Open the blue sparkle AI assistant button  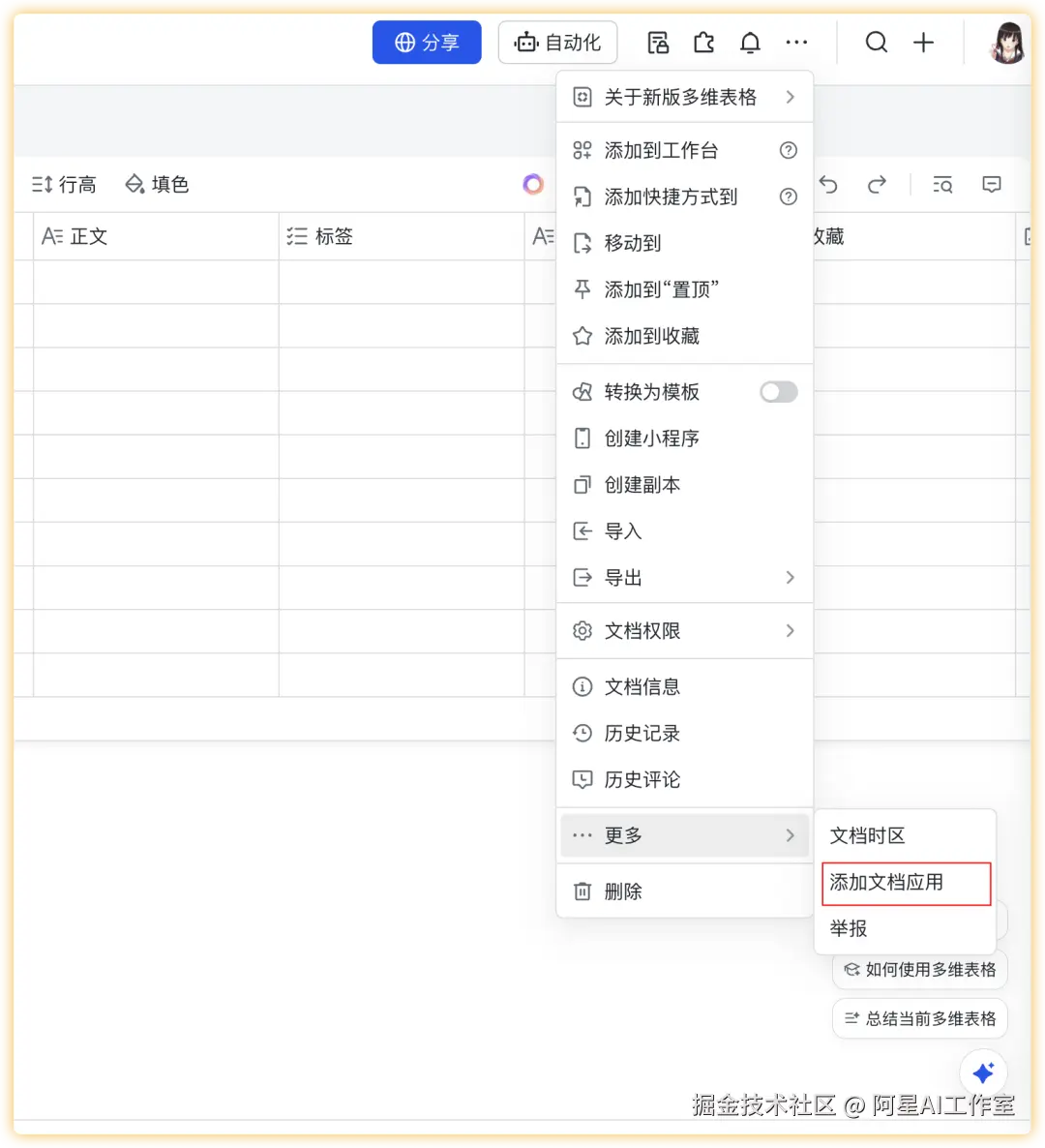click(983, 1073)
